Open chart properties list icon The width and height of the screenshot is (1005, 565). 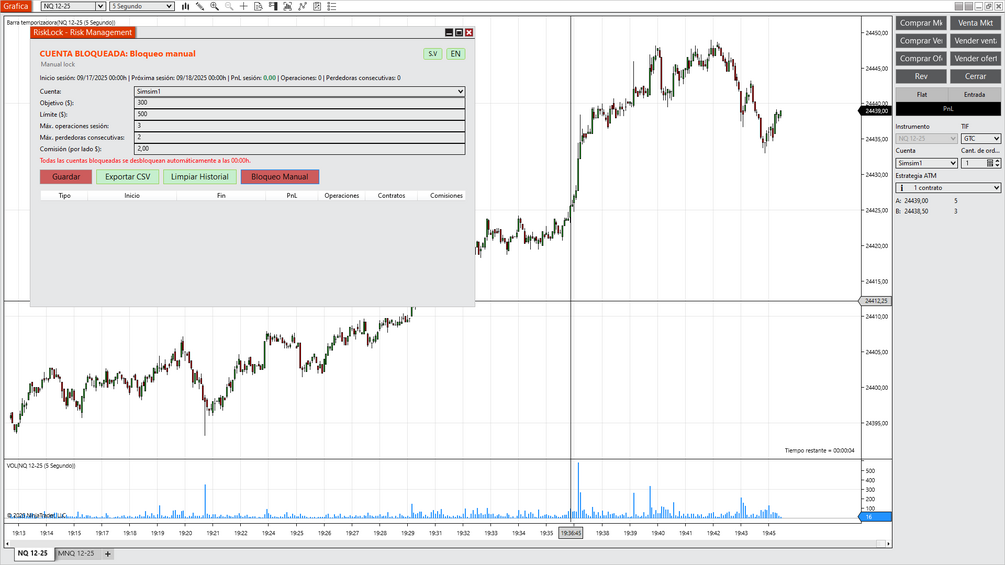click(x=331, y=6)
